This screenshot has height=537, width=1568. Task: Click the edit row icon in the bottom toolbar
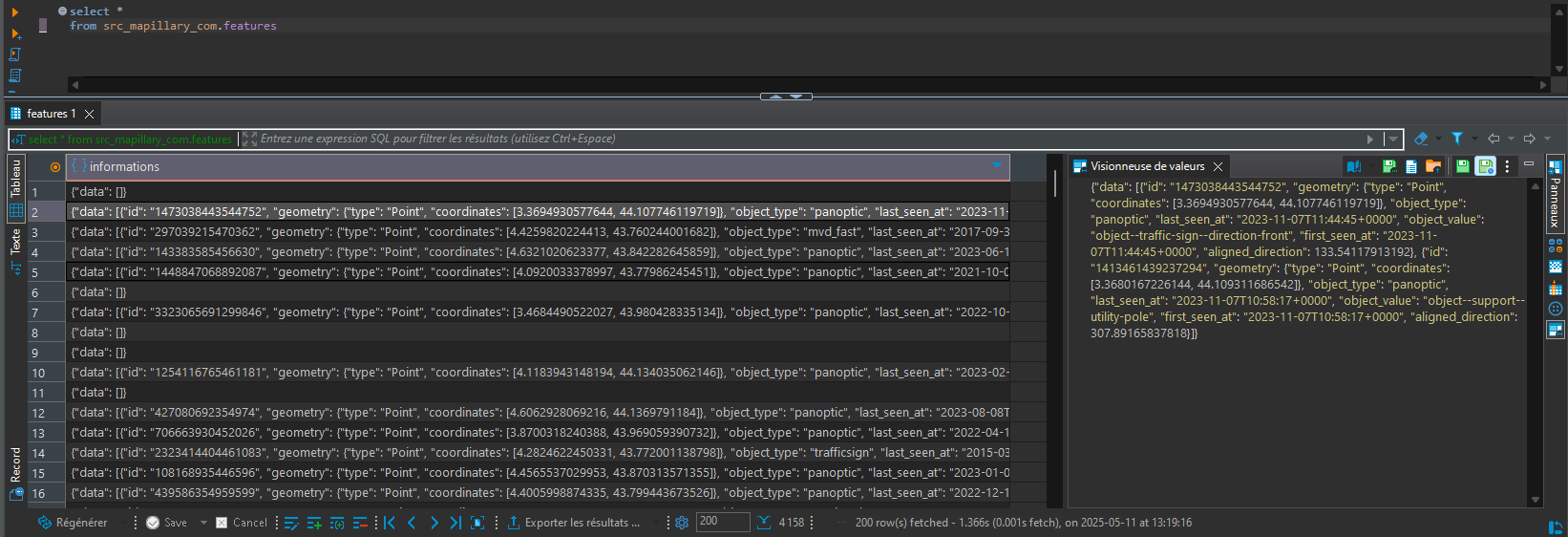click(x=291, y=523)
